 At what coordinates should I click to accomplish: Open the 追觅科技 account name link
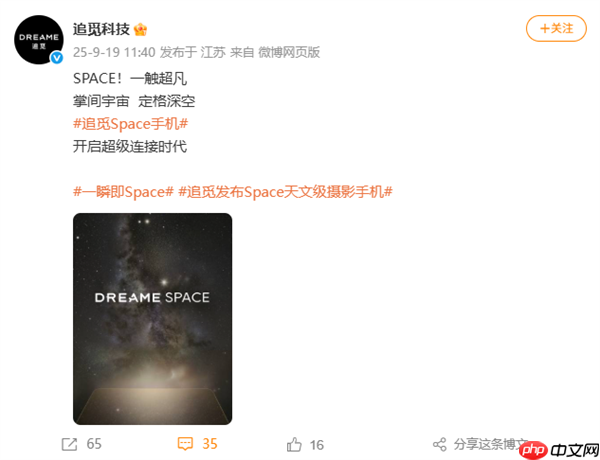pyautogui.click(x=101, y=29)
